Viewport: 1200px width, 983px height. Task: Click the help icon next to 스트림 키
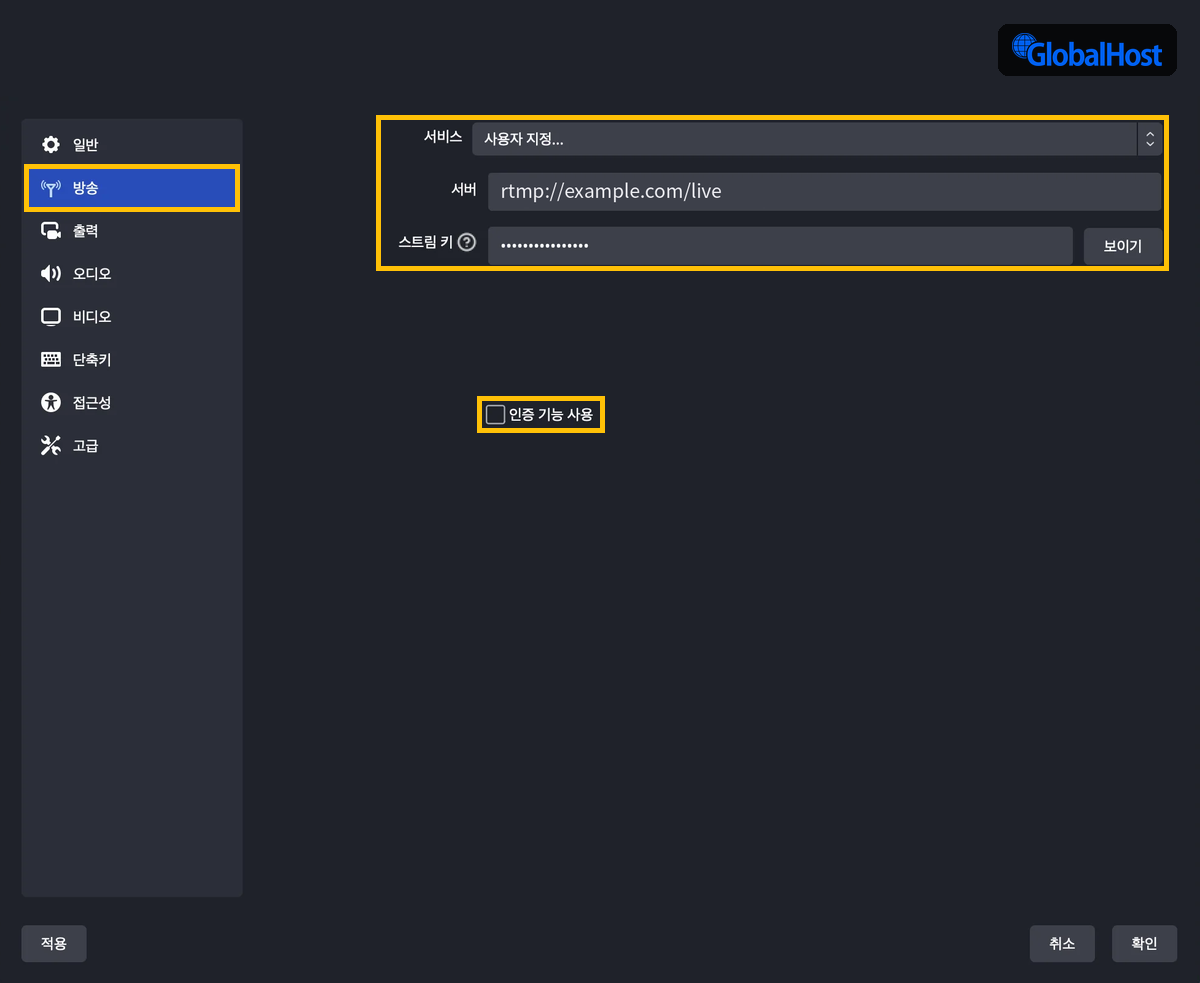point(466,241)
